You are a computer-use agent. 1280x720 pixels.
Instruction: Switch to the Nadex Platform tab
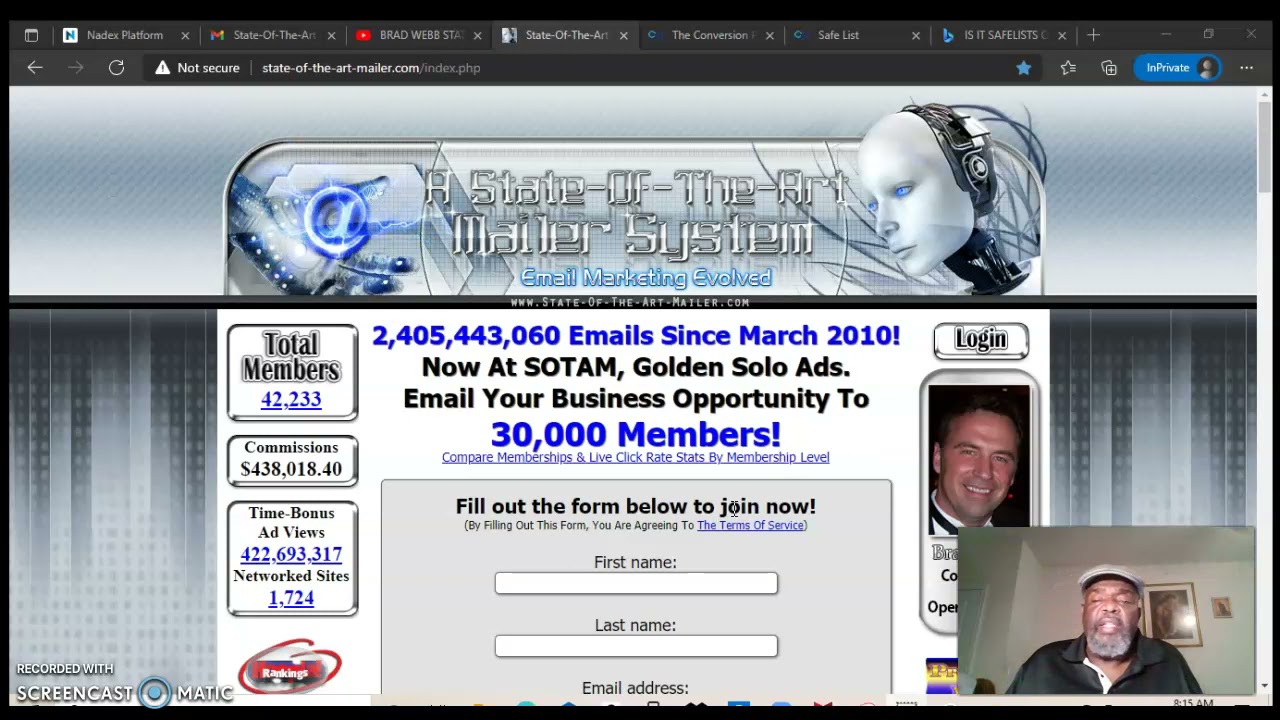125,35
